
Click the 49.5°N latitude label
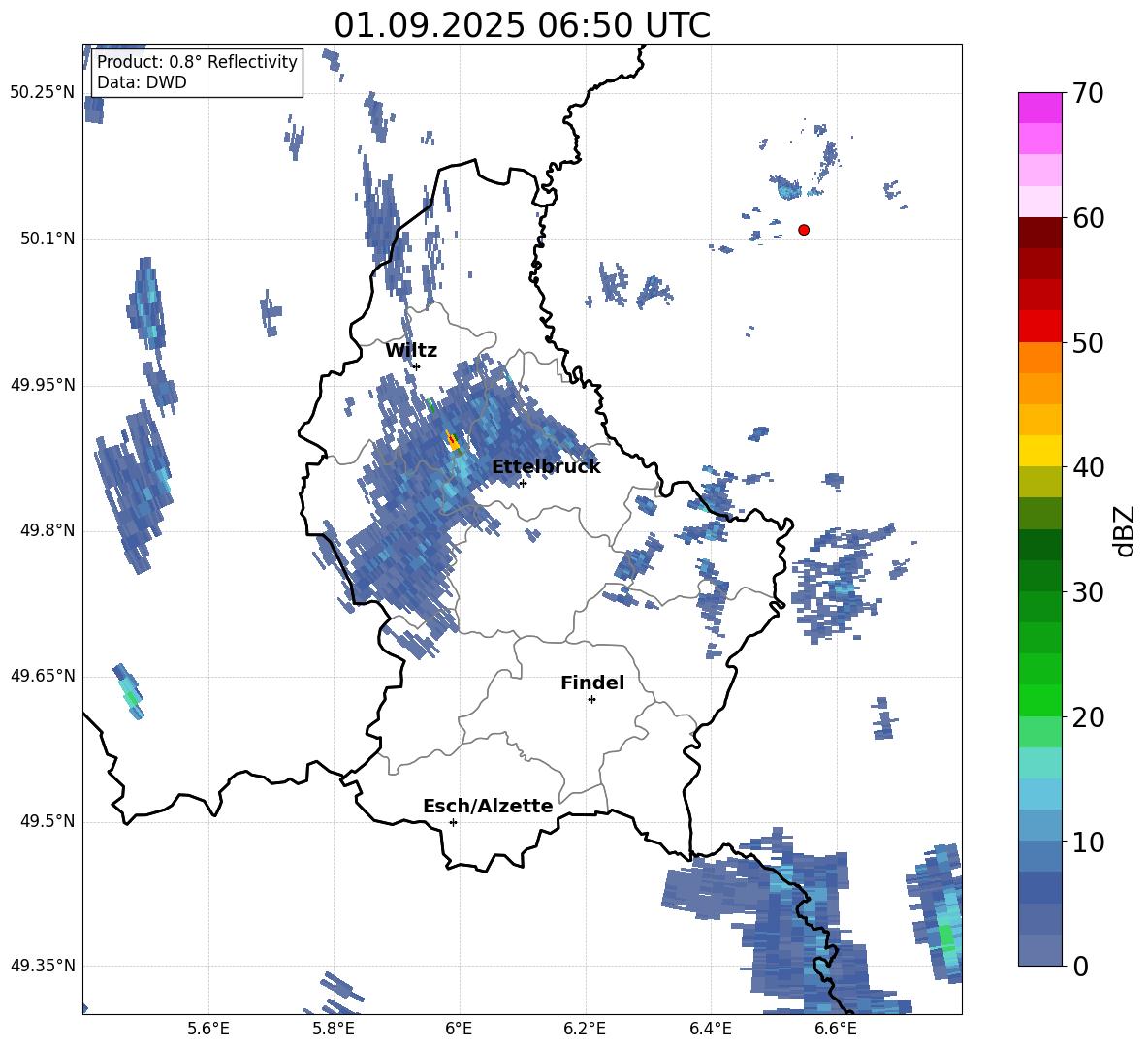tap(47, 821)
